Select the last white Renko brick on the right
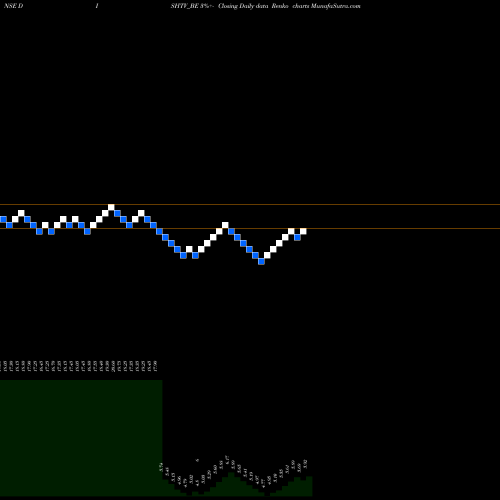 303,231
